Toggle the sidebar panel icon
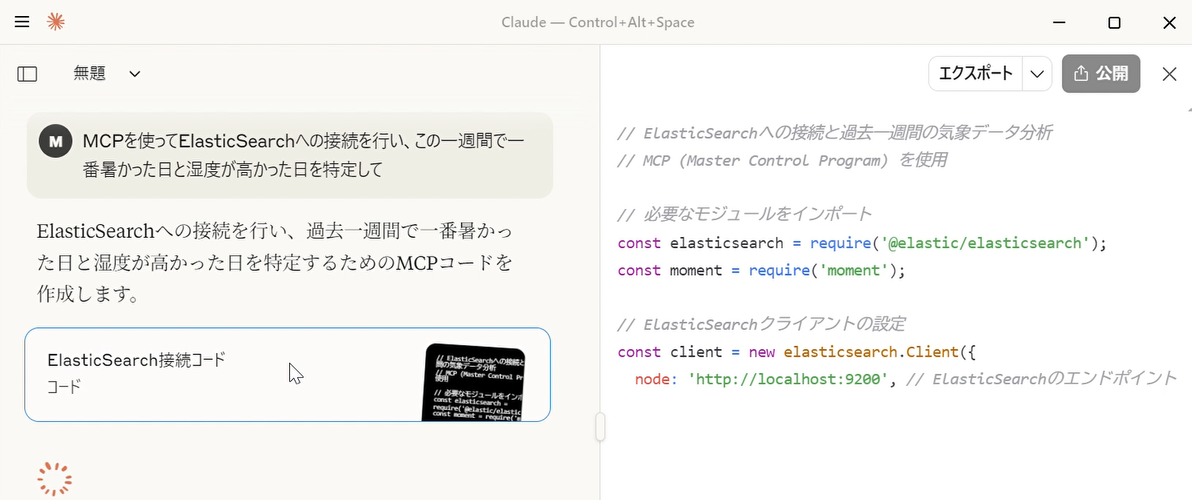 [x=27, y=74]
